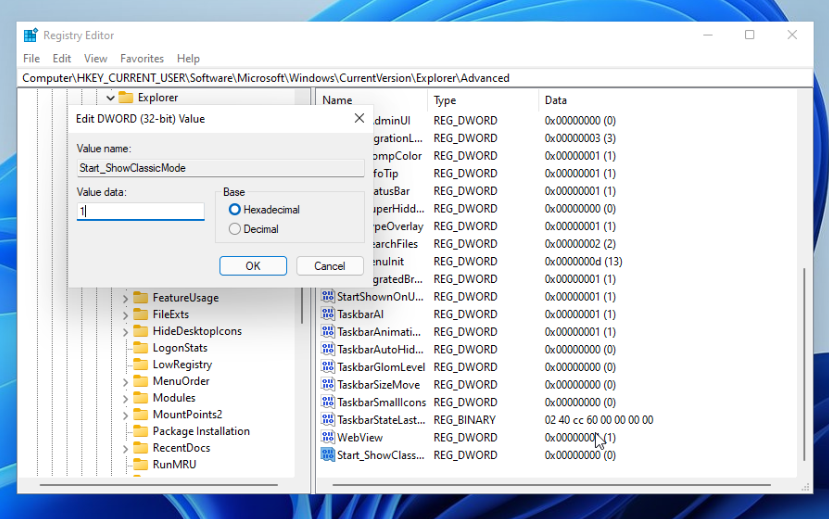
Task: Select the TaskbarAnimati... DWORD value icon
Action: point(327,332)
